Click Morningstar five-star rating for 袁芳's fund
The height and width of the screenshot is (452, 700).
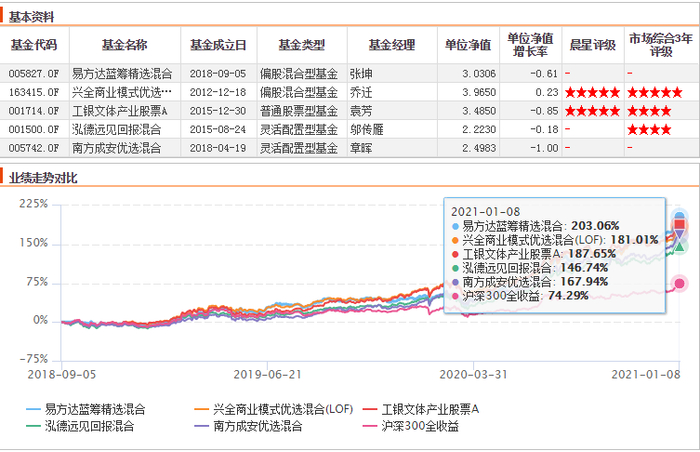592,111
